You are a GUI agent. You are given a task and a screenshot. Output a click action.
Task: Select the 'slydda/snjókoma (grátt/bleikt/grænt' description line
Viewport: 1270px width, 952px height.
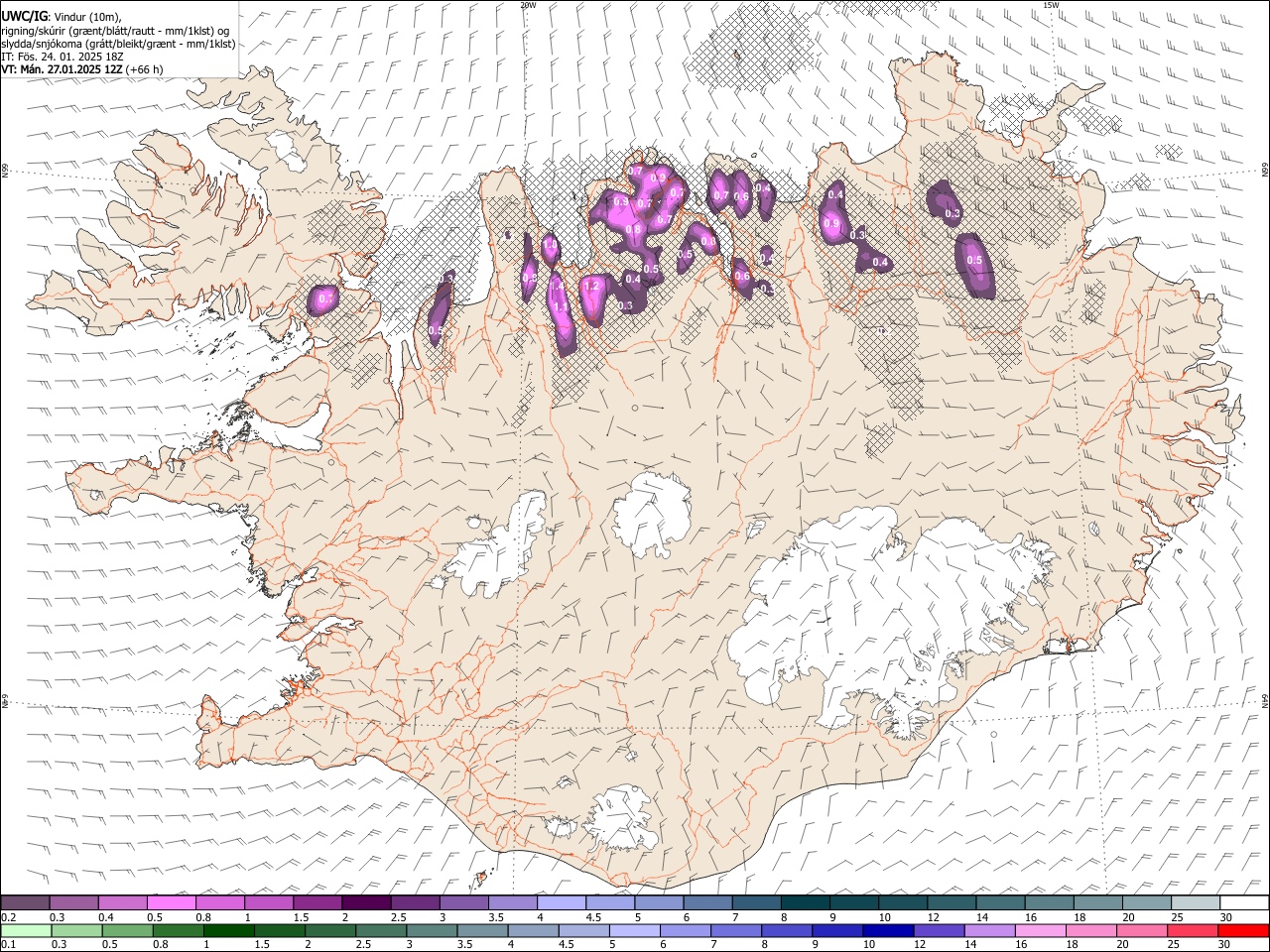(x=118, y=44)
